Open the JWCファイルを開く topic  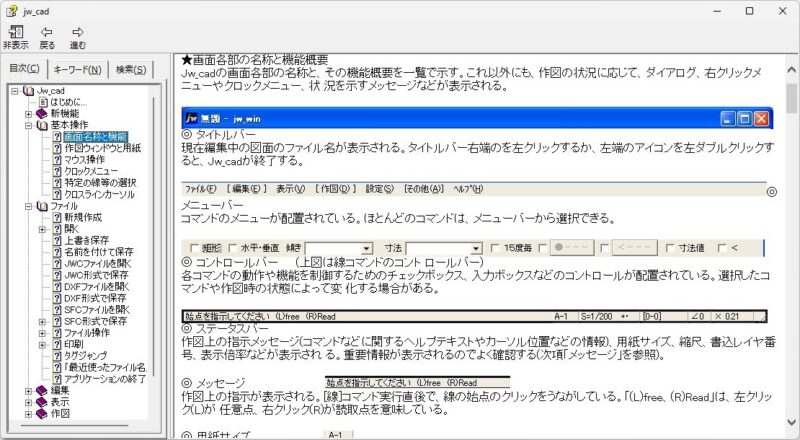(x=97, y=264)
